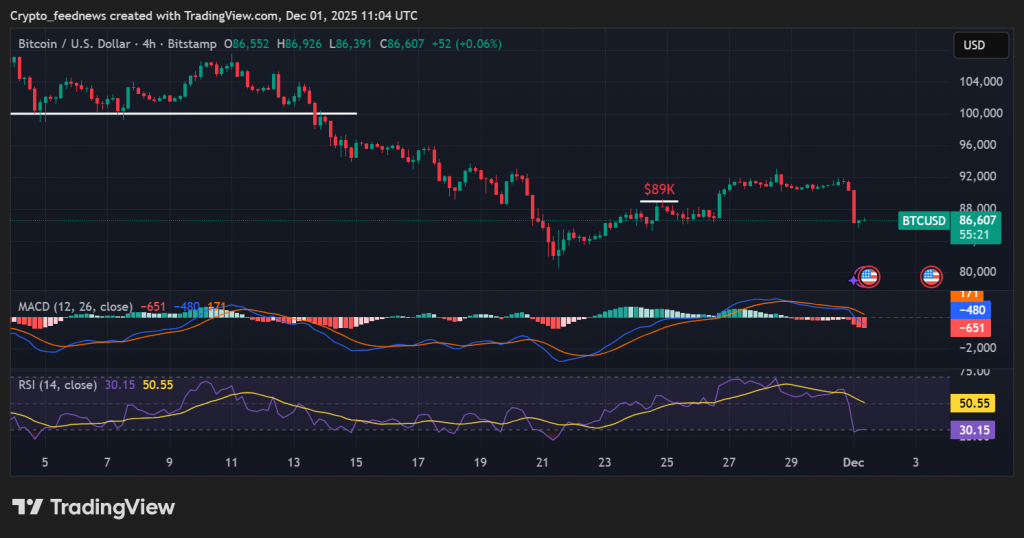Screen dimensions: 1024x538
Task: Click the 55:21 candle countdown timer
Action: [x=974, y=235]
